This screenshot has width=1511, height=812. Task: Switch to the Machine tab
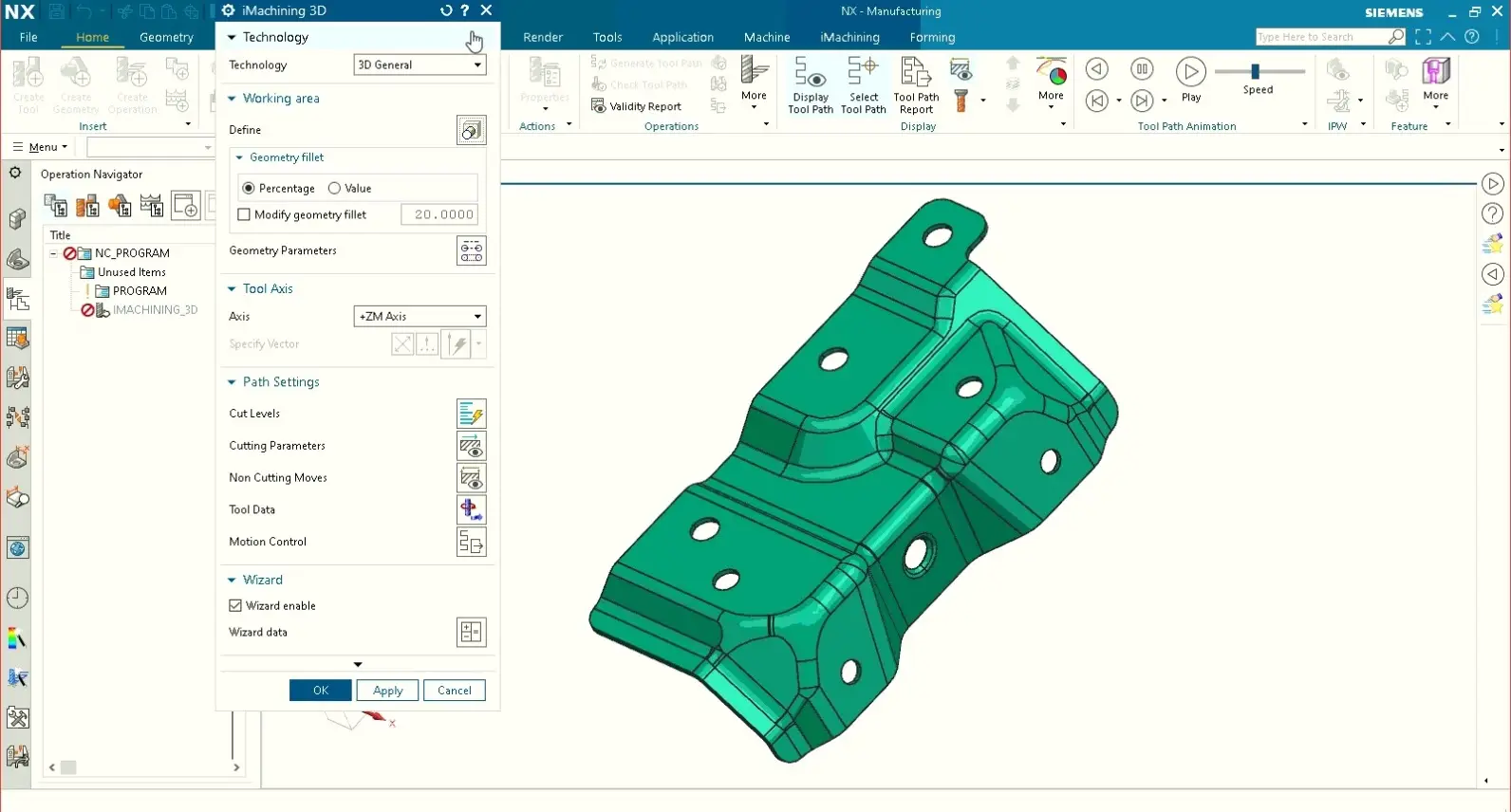(x=767, y=37)
